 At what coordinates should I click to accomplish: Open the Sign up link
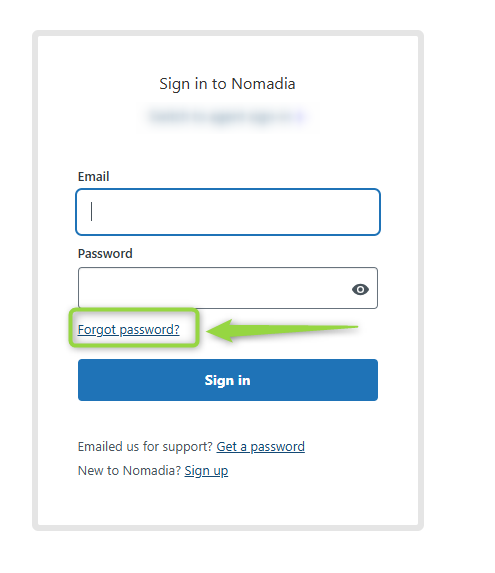(x=206, y=471)
